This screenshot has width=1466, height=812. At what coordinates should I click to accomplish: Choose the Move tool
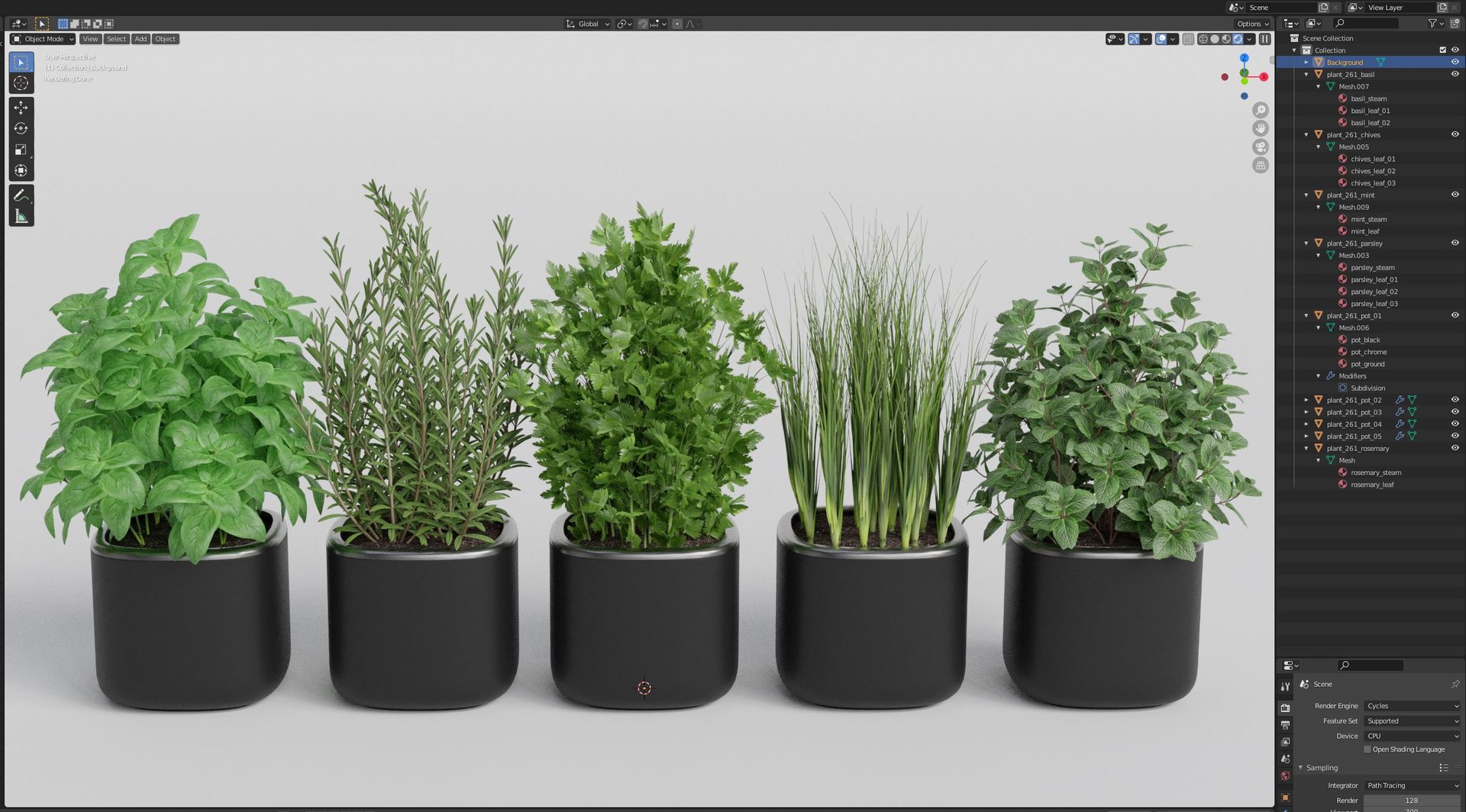pos(21,108)
